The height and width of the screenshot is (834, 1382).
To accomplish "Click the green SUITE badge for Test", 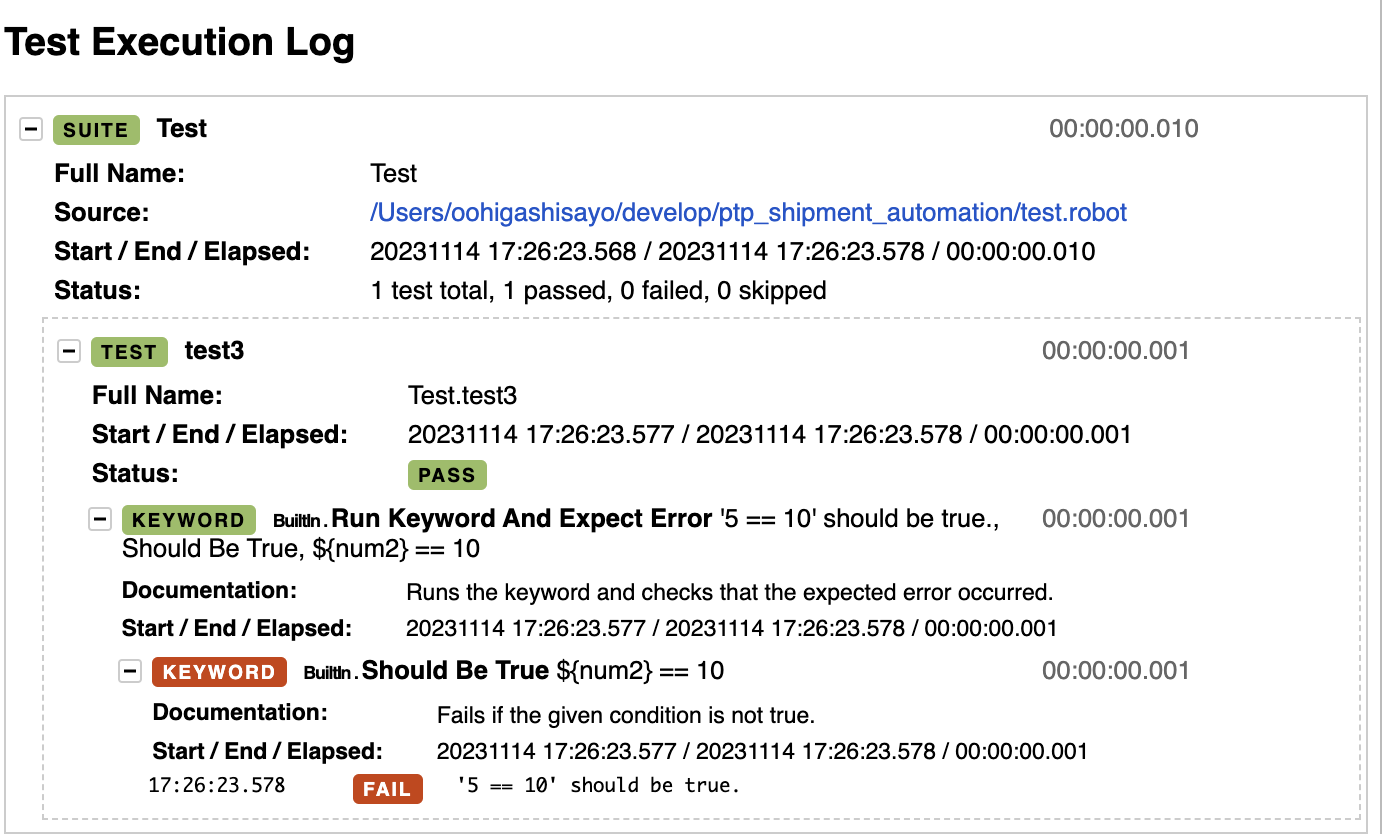I will coord(96,129).
